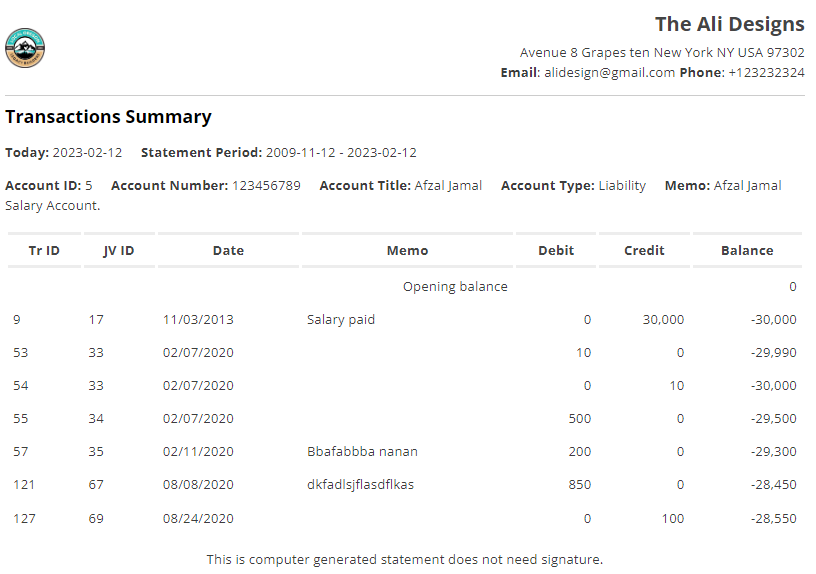Click the JV ID column header

tap(119, 251)
